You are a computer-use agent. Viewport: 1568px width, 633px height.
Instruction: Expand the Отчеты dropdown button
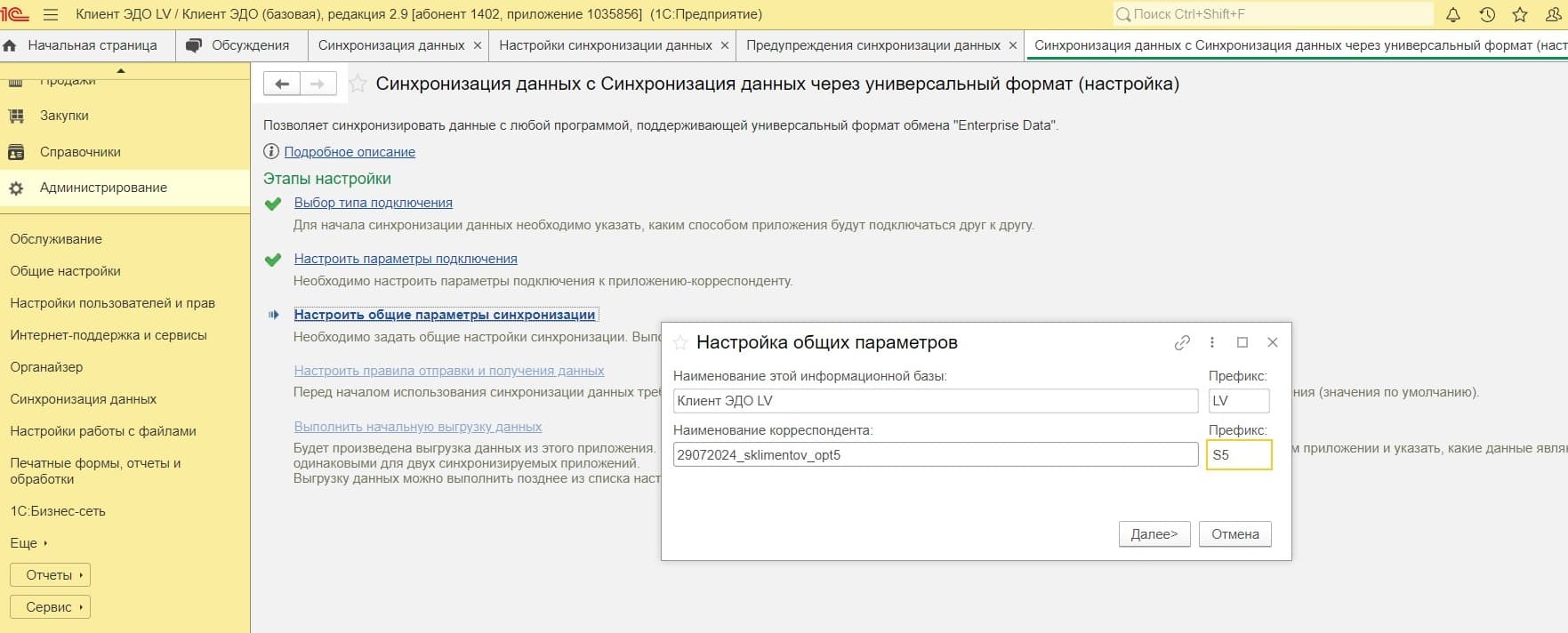pyautogui.click(x=50, y=575)
